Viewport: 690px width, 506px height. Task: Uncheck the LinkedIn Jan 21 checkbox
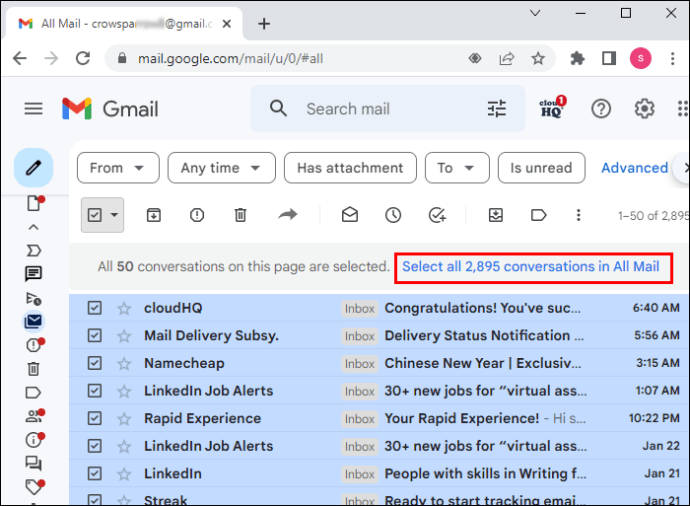point(95,474)
